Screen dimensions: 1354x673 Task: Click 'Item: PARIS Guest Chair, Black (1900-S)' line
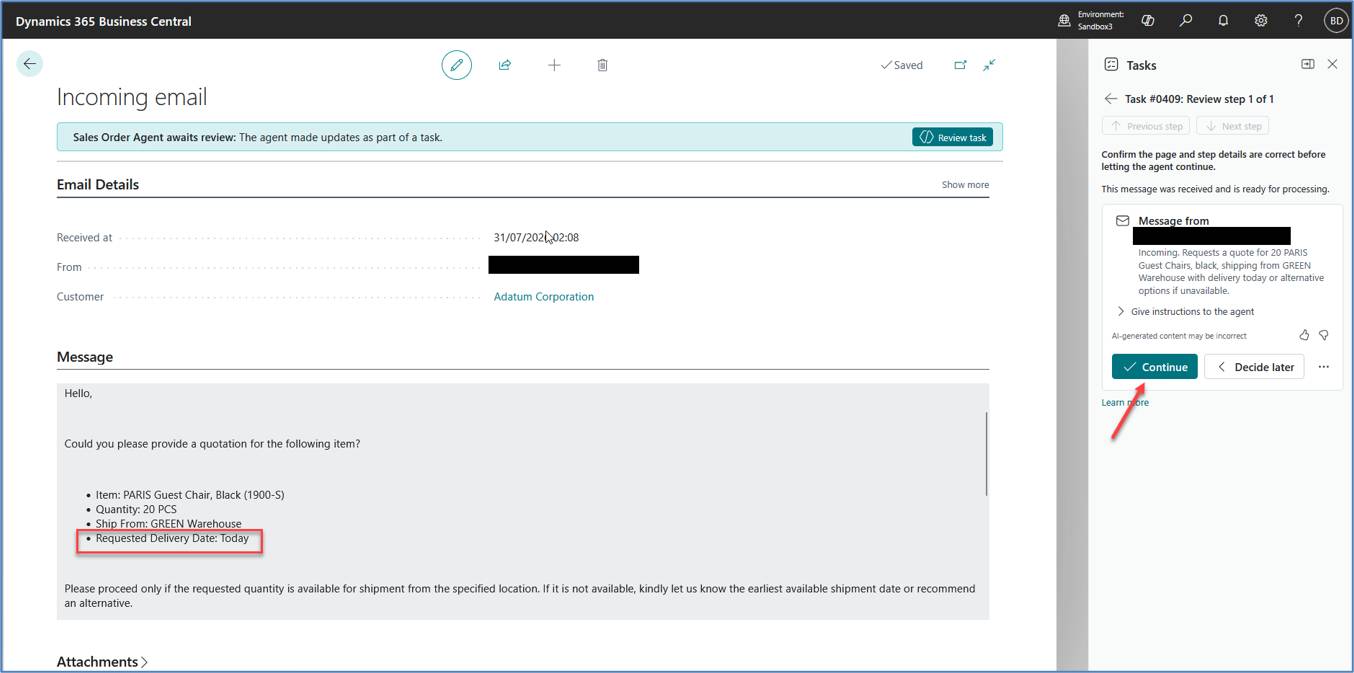pos(190,495)
